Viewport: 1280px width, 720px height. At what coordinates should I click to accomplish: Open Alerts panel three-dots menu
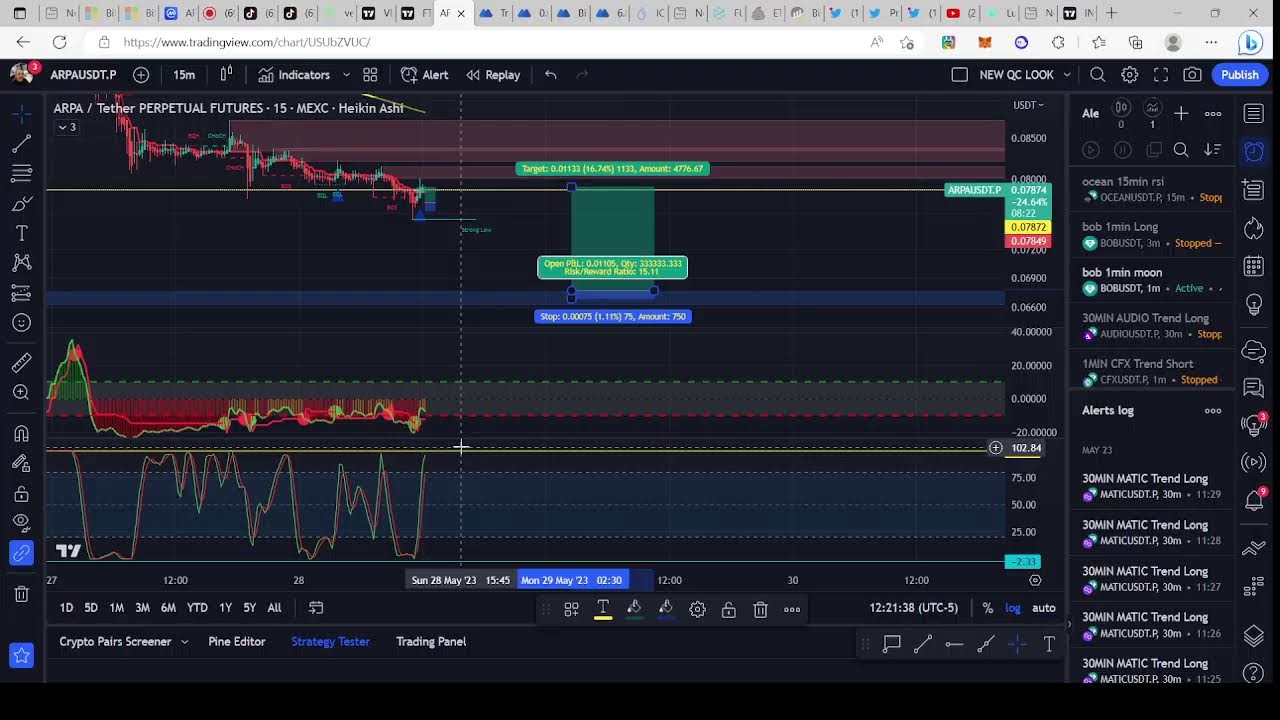coord(1213,113)
